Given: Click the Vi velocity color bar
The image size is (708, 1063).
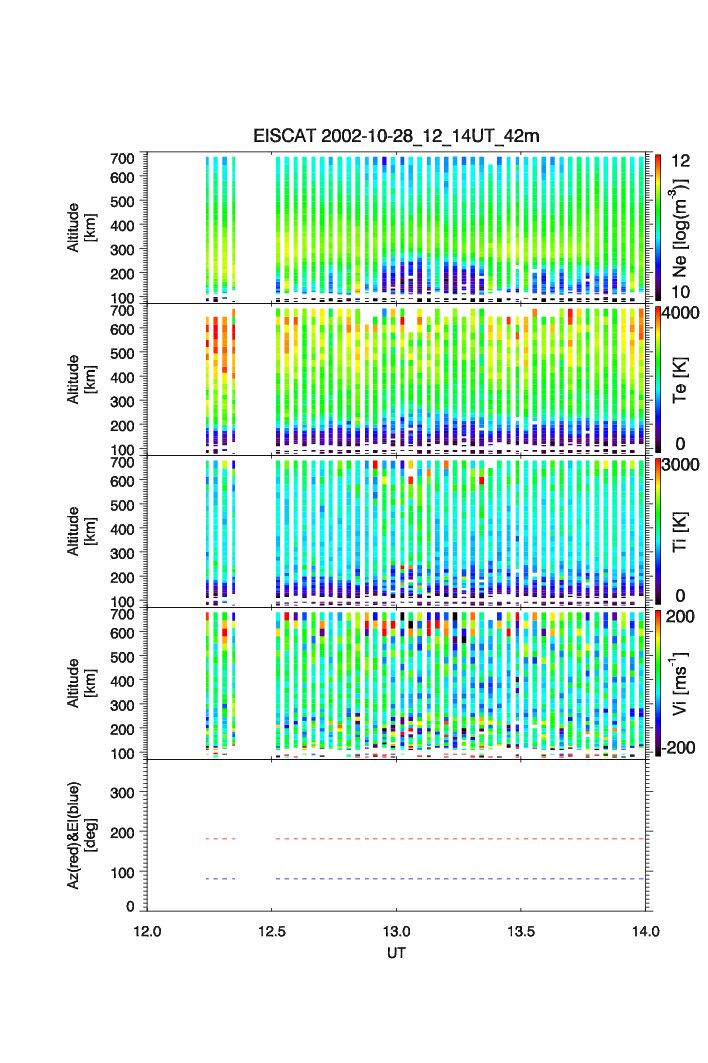Looking at the screenshot, I should (x=657, y=683).
